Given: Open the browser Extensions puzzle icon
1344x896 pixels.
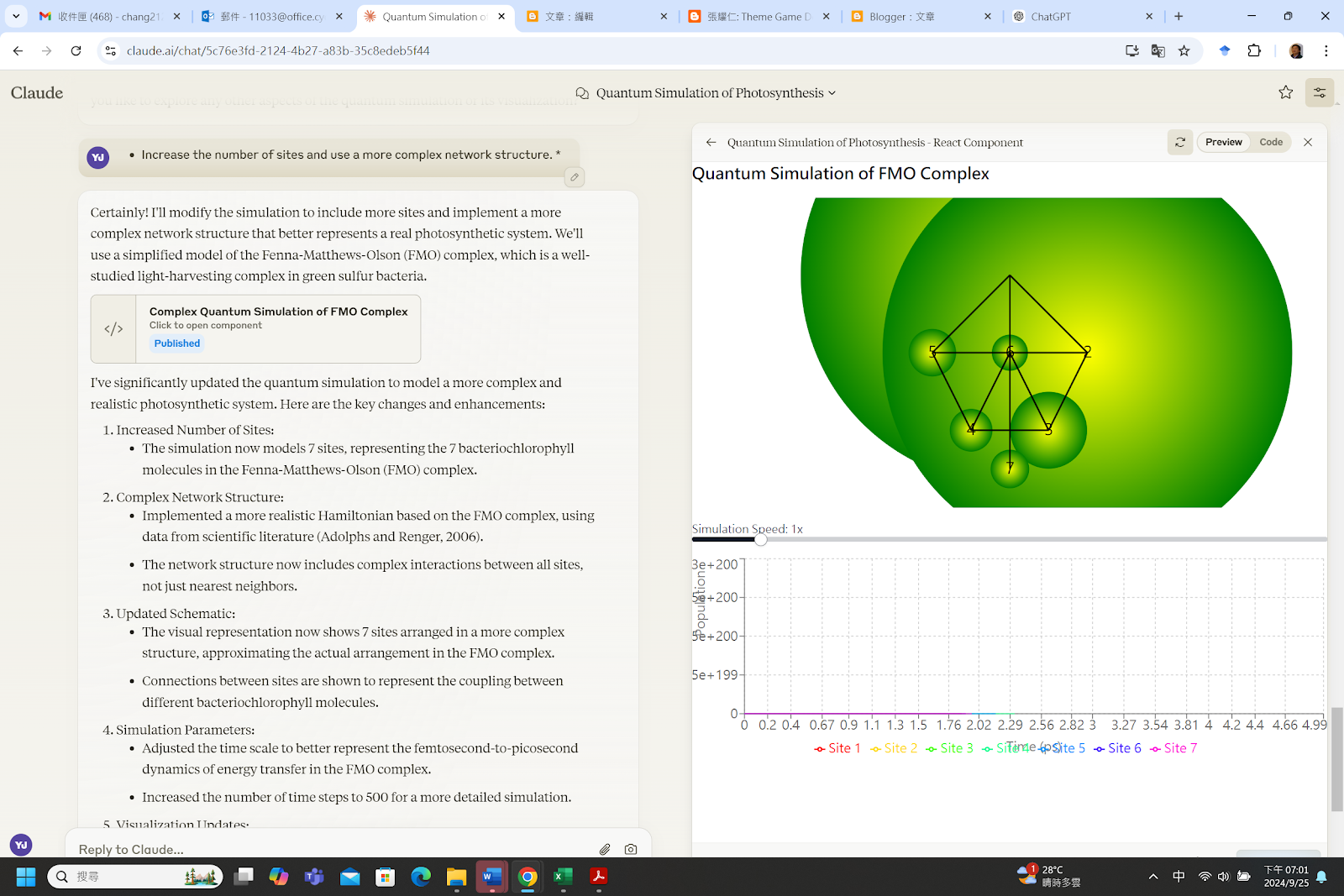Looking at the screenshot, I should point(1254,51).
